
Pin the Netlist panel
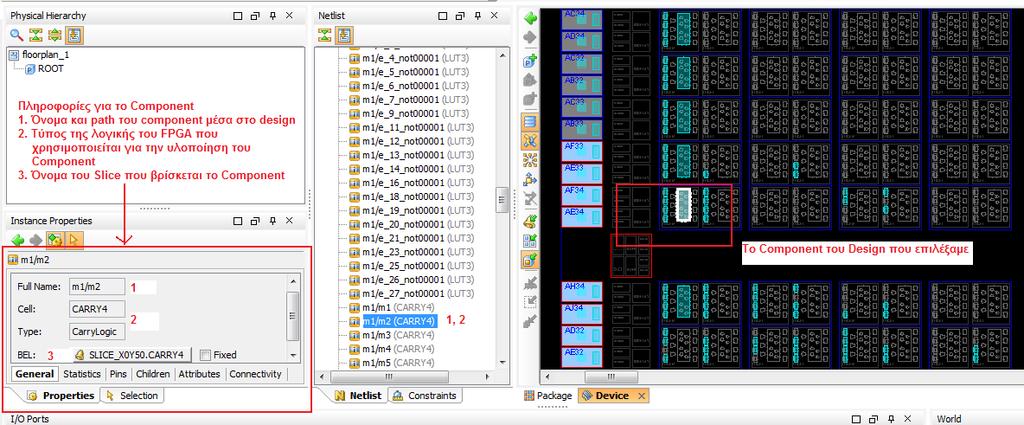pos(479,16)
